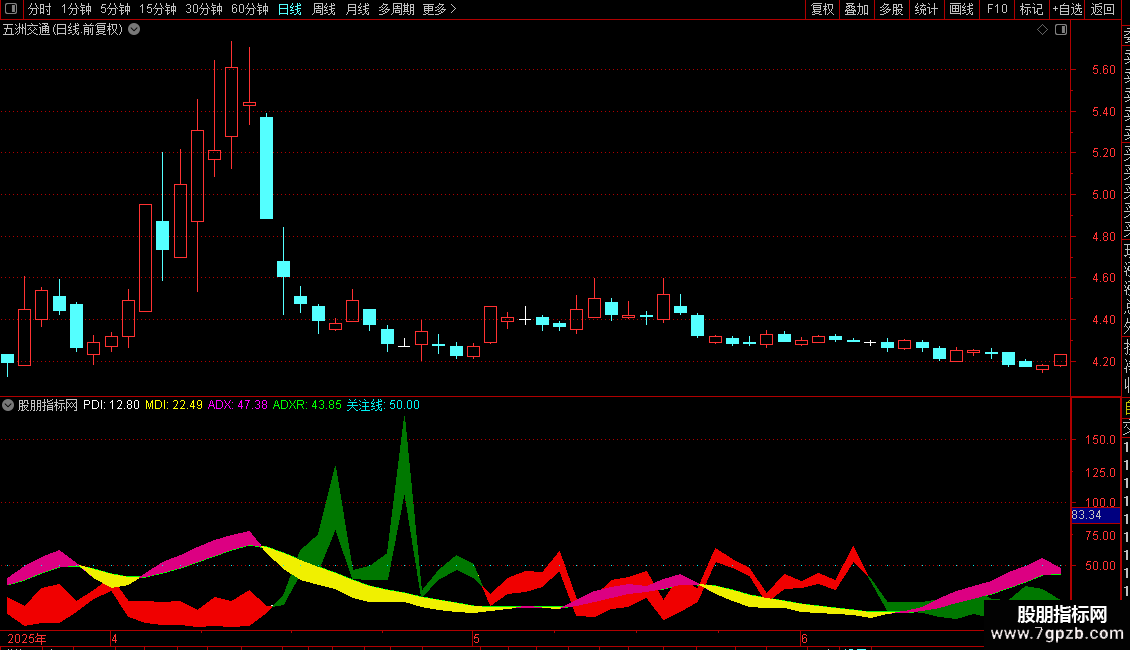Switch to 月线 monthly chart
The height and width of the screenshot is (650, 1130).
coord(357,9)
